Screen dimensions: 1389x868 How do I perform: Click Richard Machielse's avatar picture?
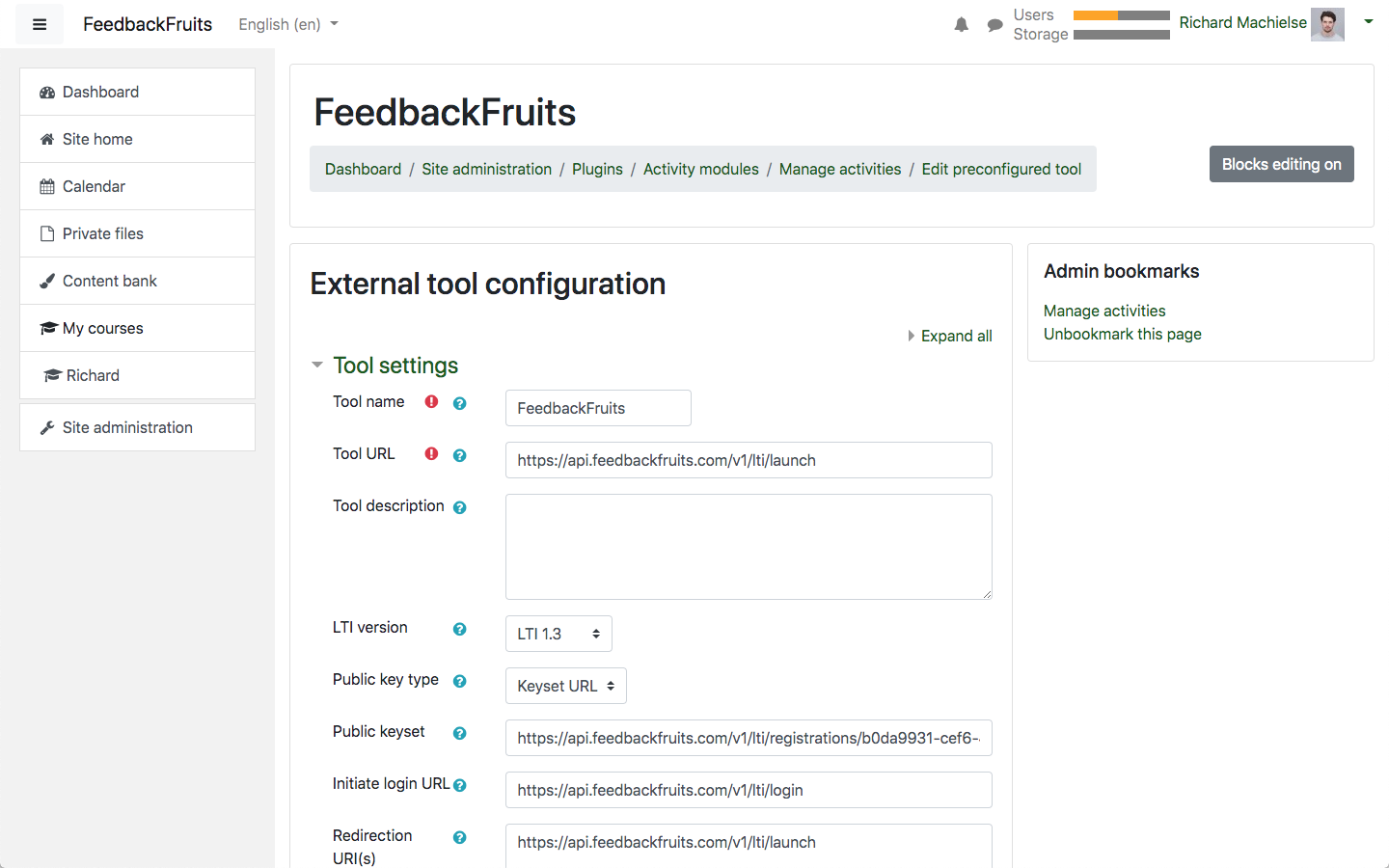[x=1327, y=24]
